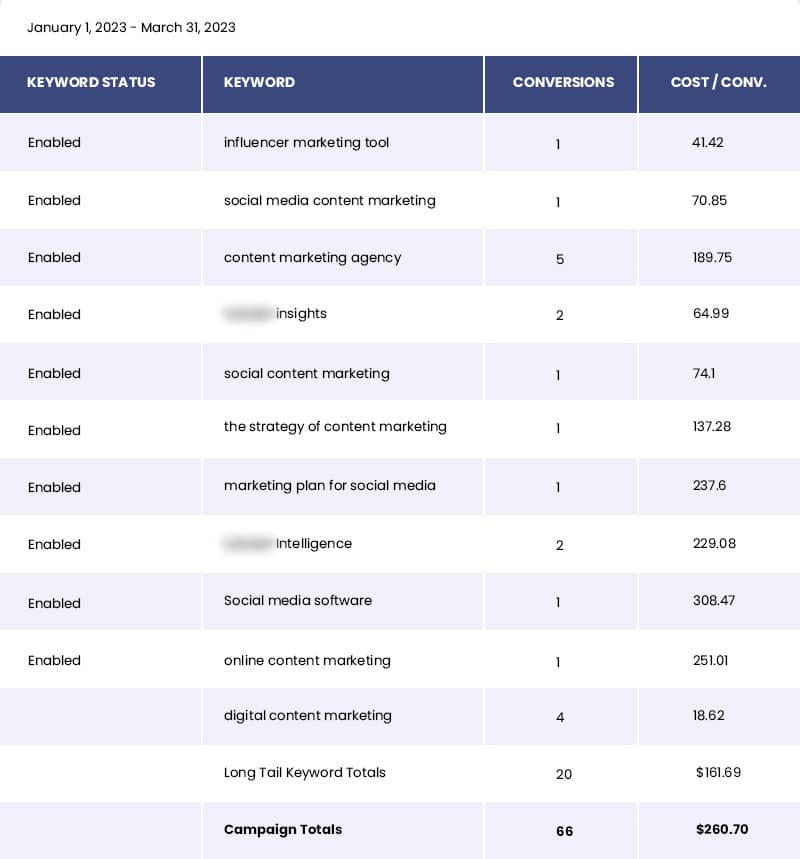Viewport: 800px width, 859px height.
Task: Click the Long Tail Keyword Totals row label
Action: click(304, 772)
